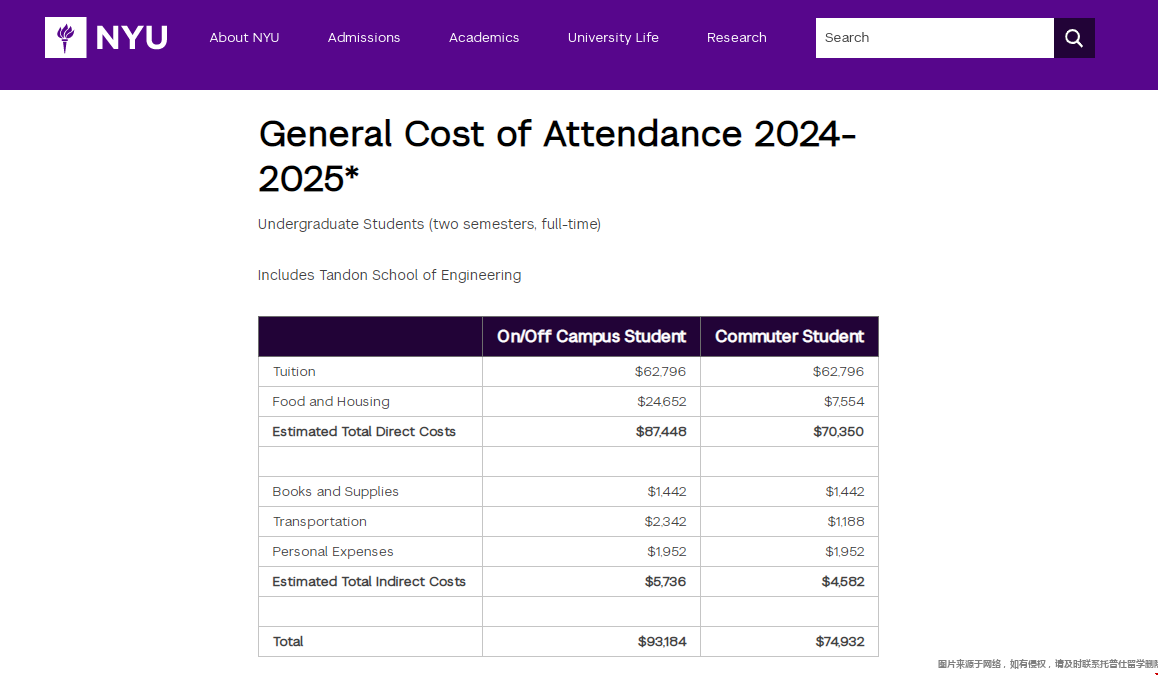1158x675 pixels.
Task: Select the 'Estimated Total Indirect Costs' label
Action: [369, 582]
